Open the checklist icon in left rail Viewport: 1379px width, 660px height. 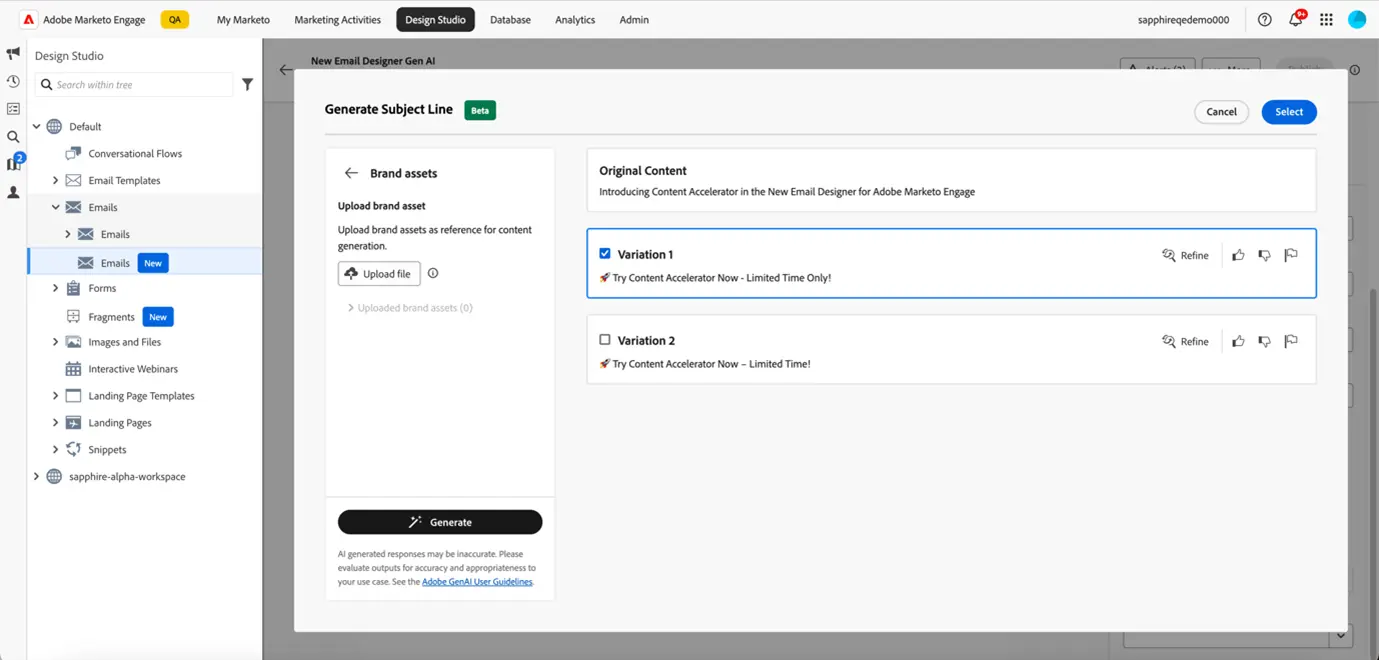(13, 109)
